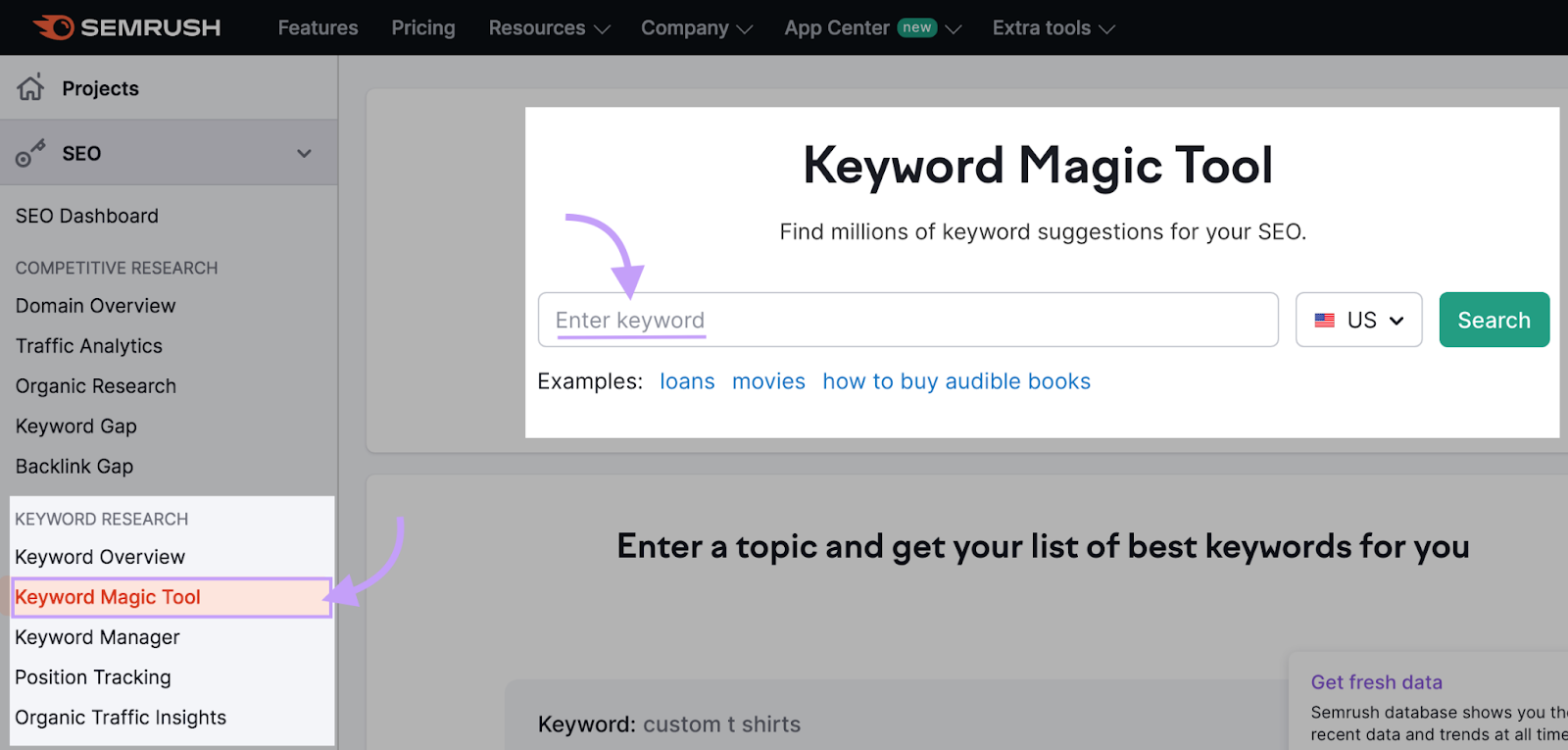1568x750 pixels.
Task: Click the Semrush flame logo icon
Action: [x=54, y=27]
